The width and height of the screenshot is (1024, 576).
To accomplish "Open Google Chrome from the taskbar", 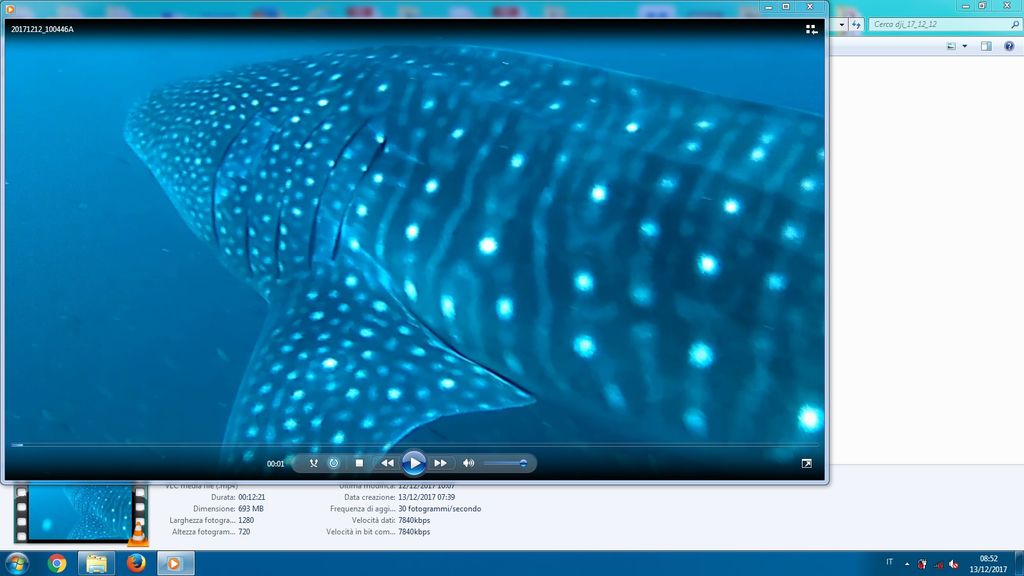I will tap(57, 563).
